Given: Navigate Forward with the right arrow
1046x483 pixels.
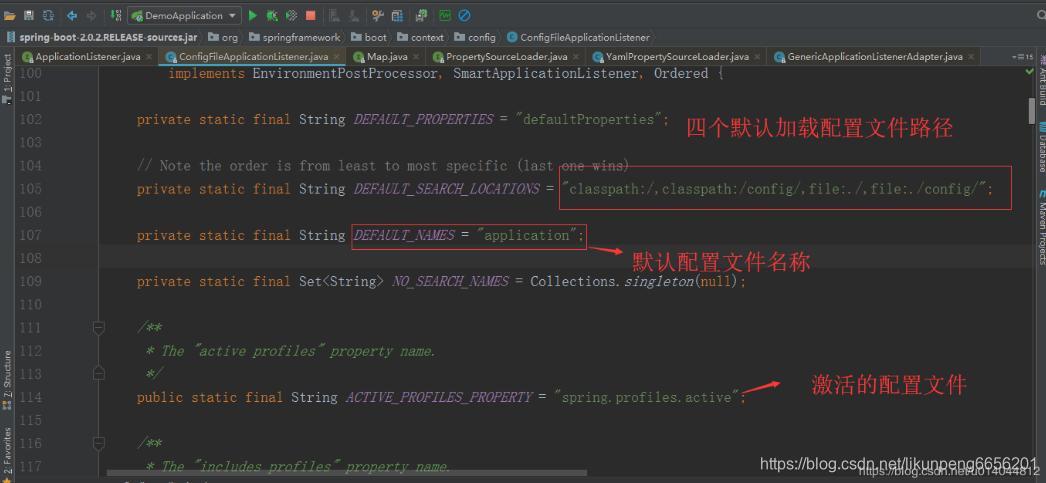Looking at the screenshot, I should tap(91, 15).
